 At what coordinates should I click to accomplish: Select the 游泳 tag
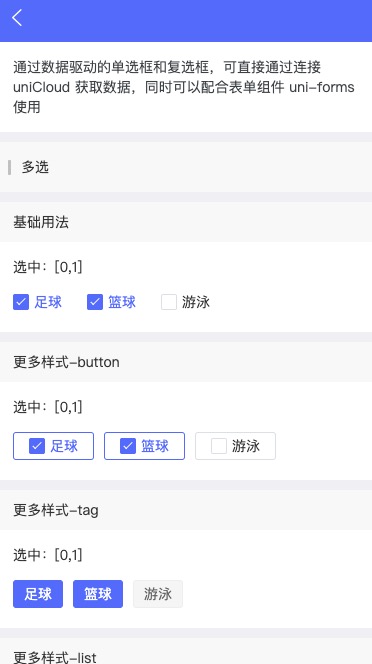click(x=158, y=594)
